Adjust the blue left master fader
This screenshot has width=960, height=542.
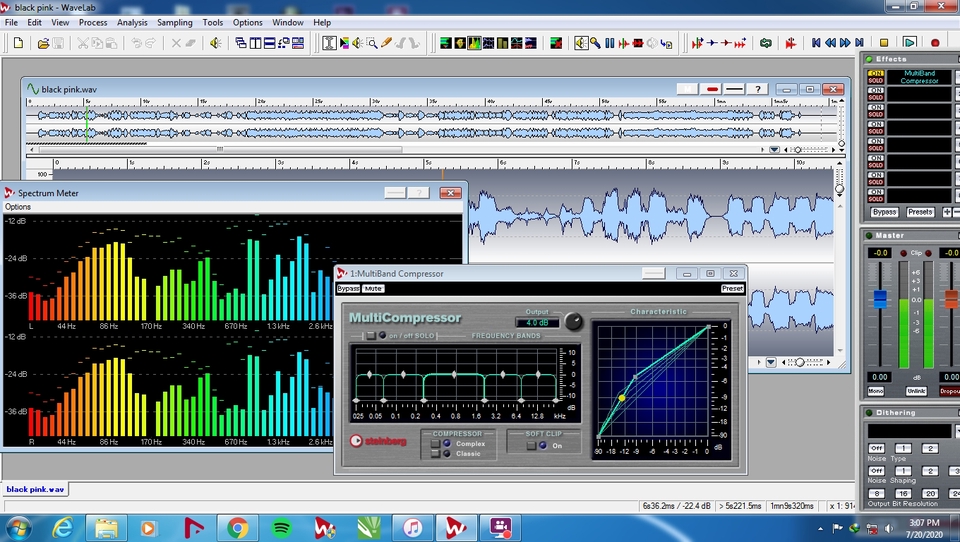tap(880, 299)
